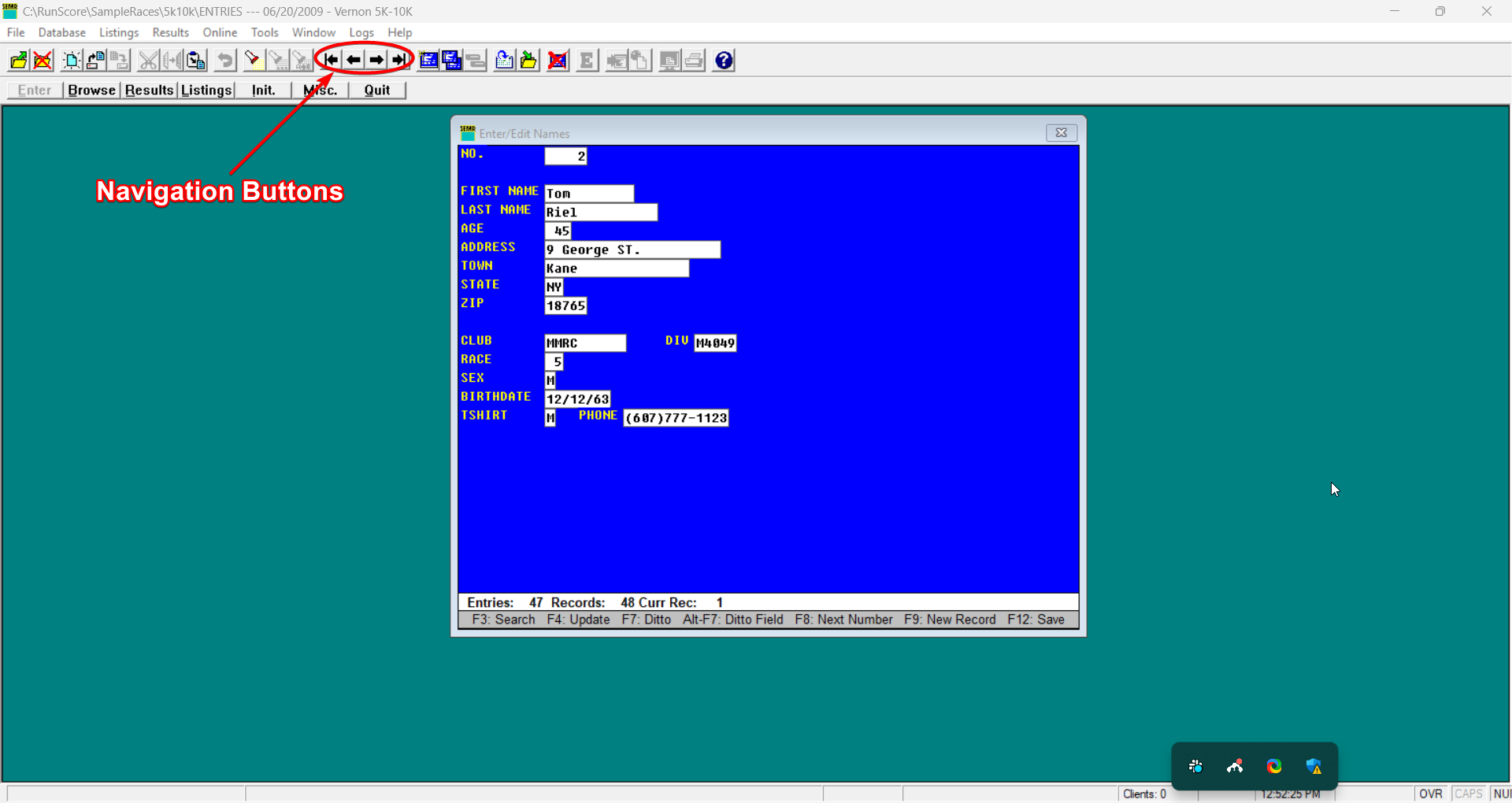The image size is (1512, 803).
Task: Click the flashlight search icon
Action: 254,61
